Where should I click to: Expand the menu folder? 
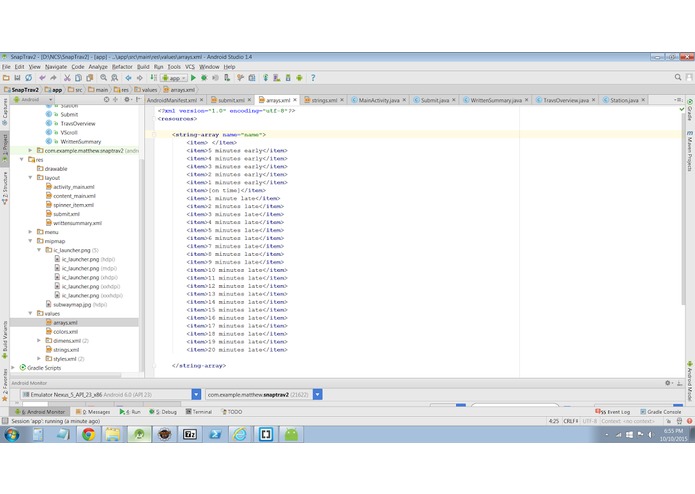(x=30, y=232)
